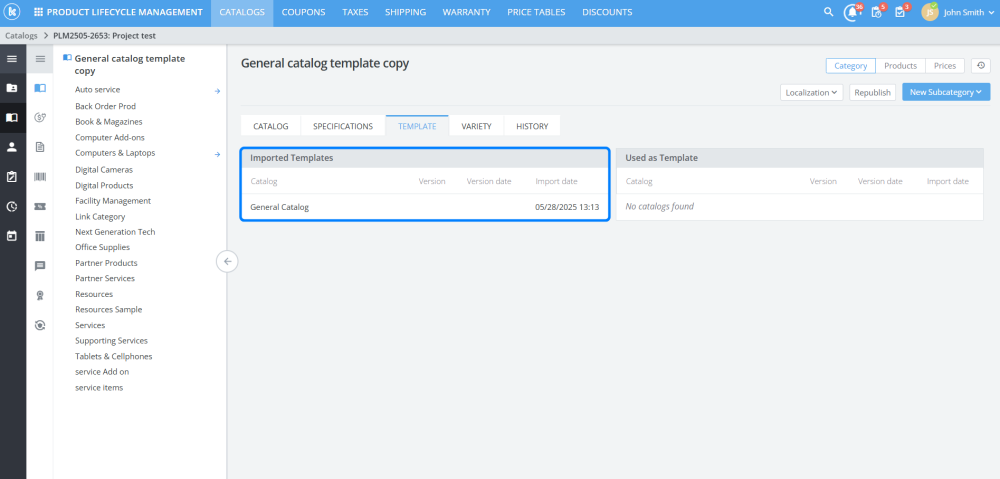Select the service Add on category
This screenshot has width=1000, height=479.
(102, 372)
